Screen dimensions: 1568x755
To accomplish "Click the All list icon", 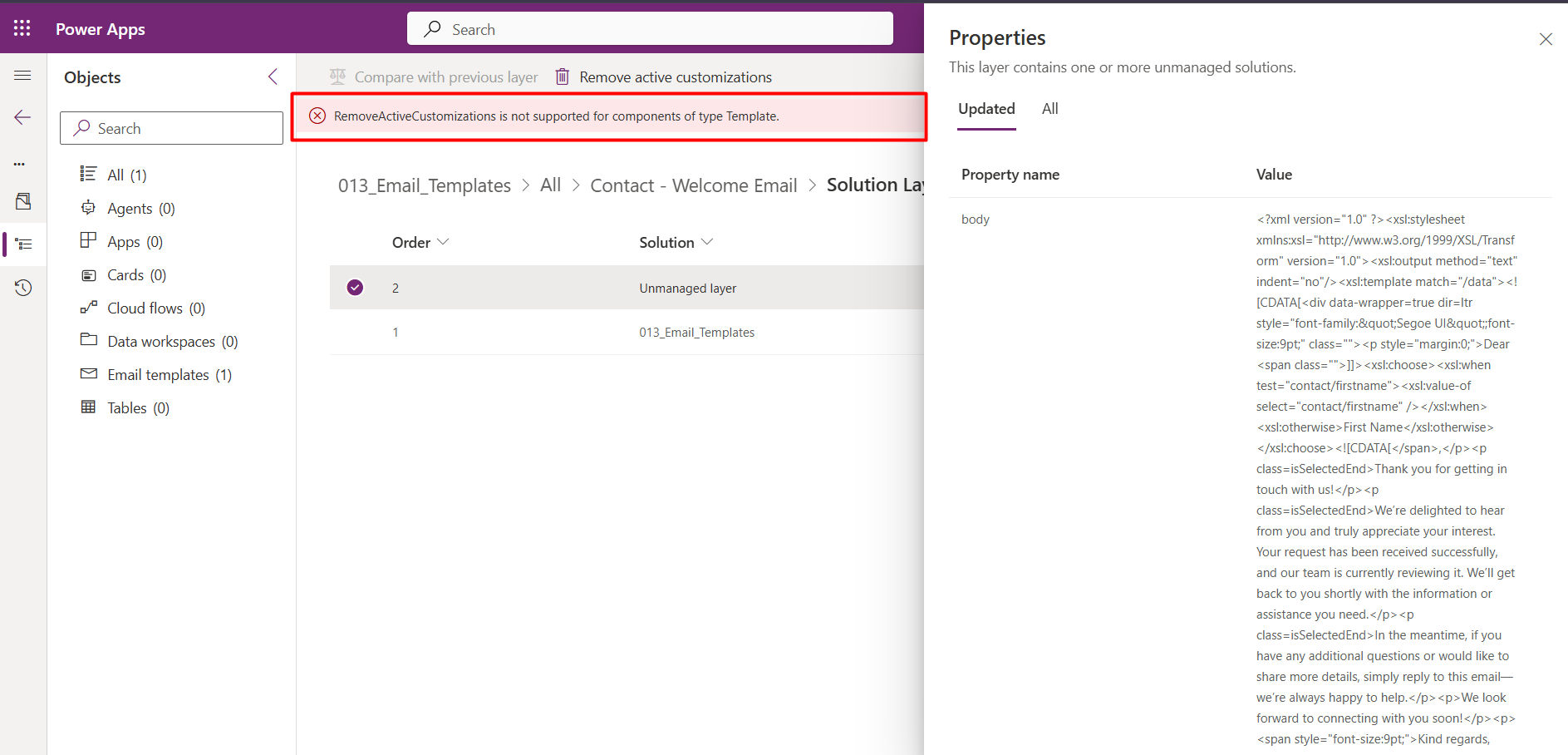I will 88,173.
